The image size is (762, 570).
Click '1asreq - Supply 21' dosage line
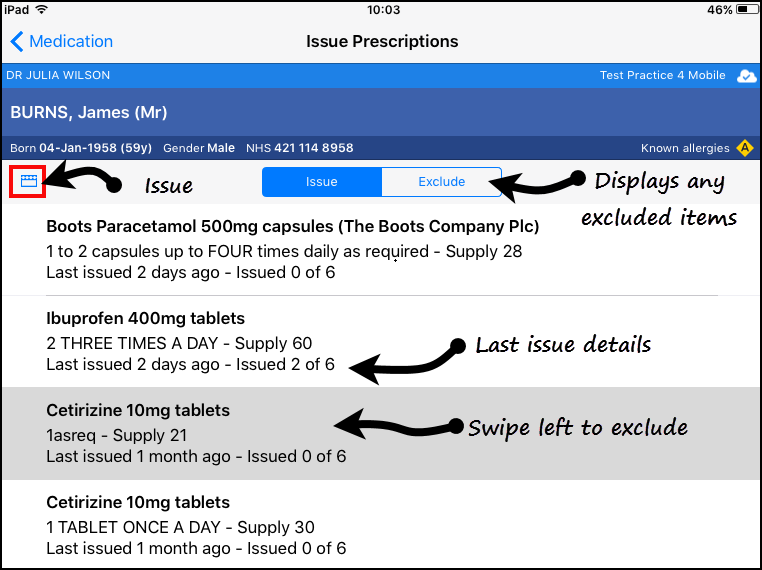(117, 435)
